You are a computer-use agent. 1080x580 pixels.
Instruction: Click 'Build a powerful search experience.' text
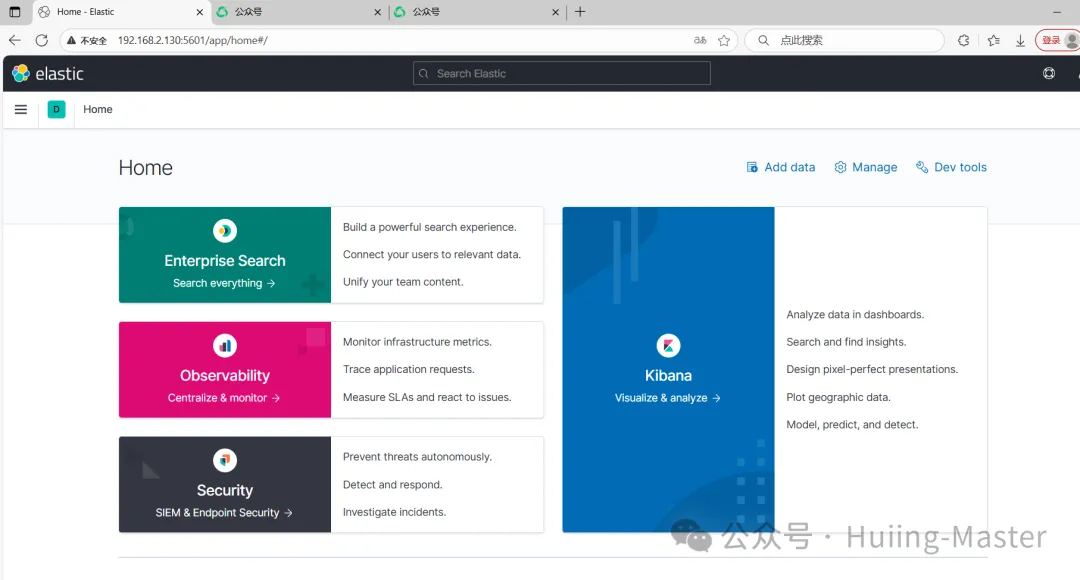(x=430, y=227)
